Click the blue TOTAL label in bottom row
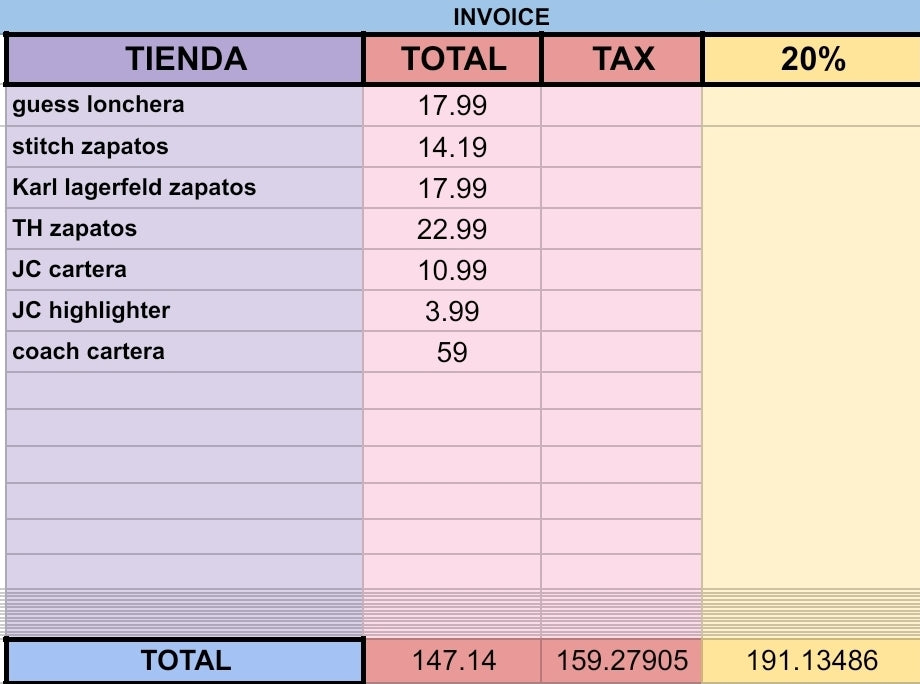The height and width of the screenshot is (684, 920). 185,660
